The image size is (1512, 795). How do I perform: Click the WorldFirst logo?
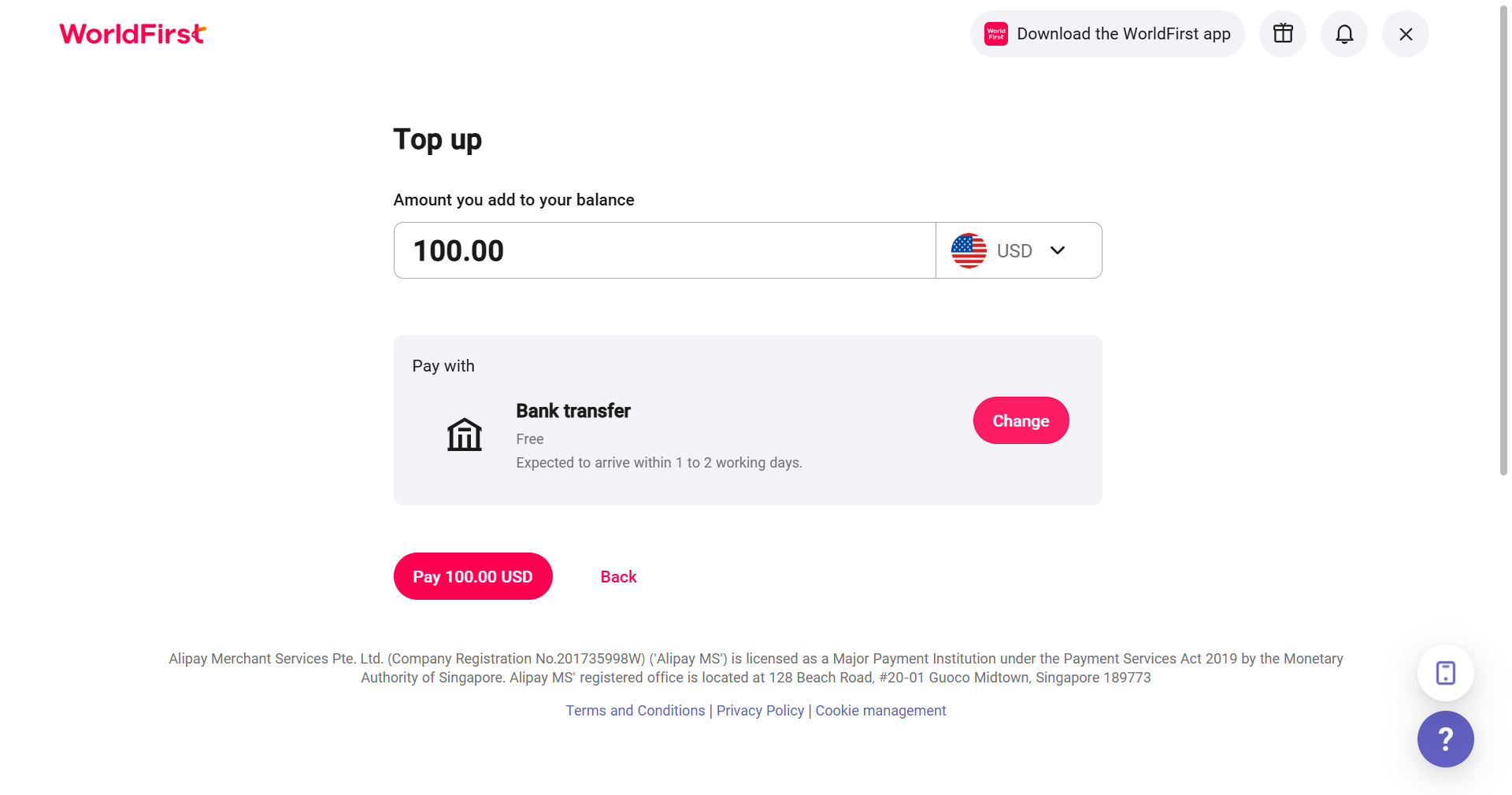click(132, 34)
